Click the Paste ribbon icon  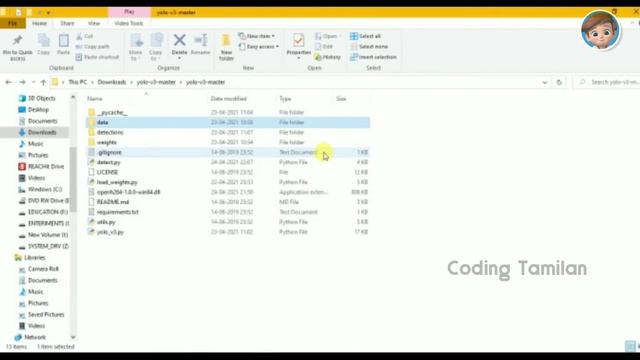click(63, 41)
